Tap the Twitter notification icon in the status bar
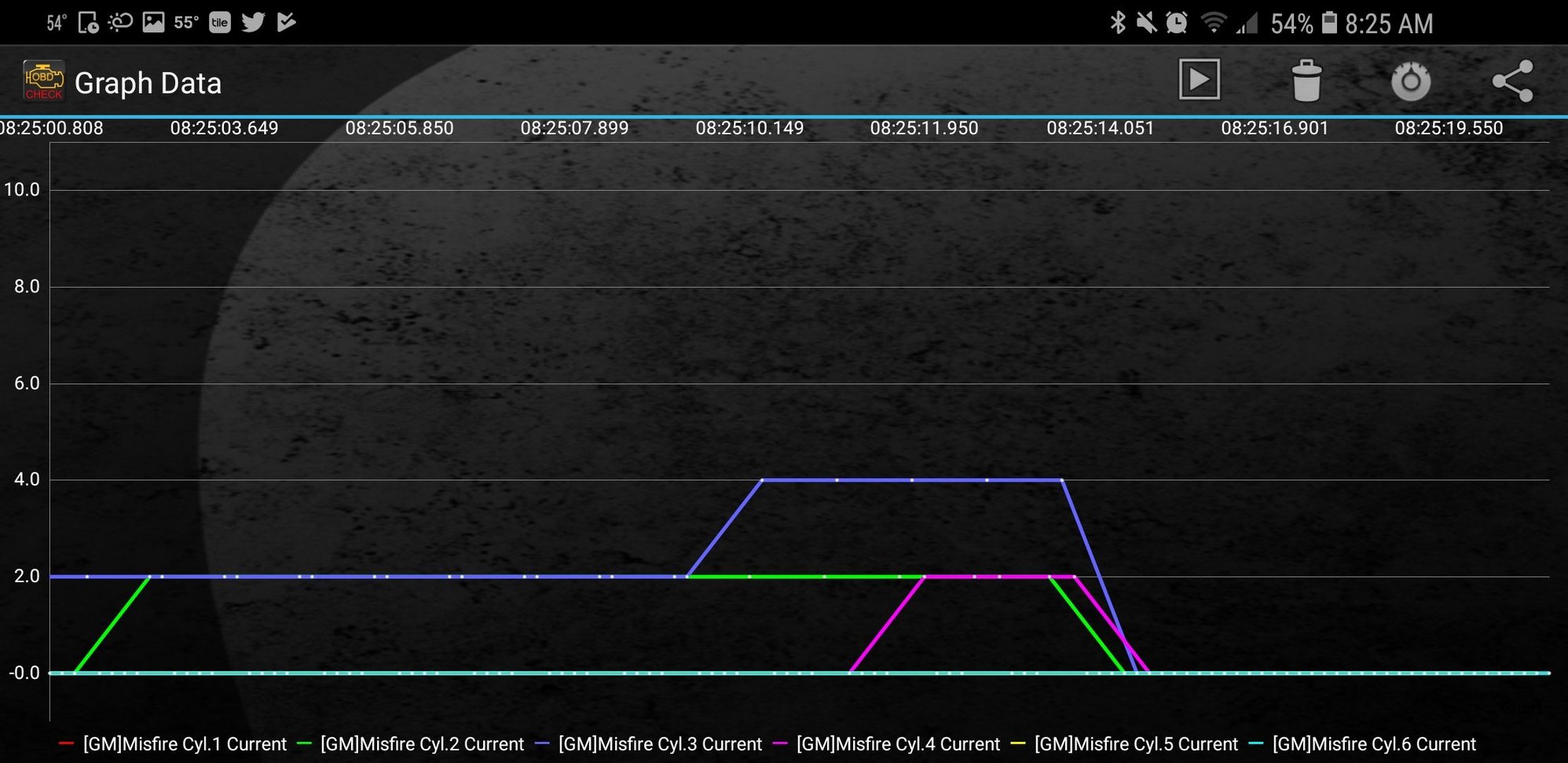 point(253,22)
